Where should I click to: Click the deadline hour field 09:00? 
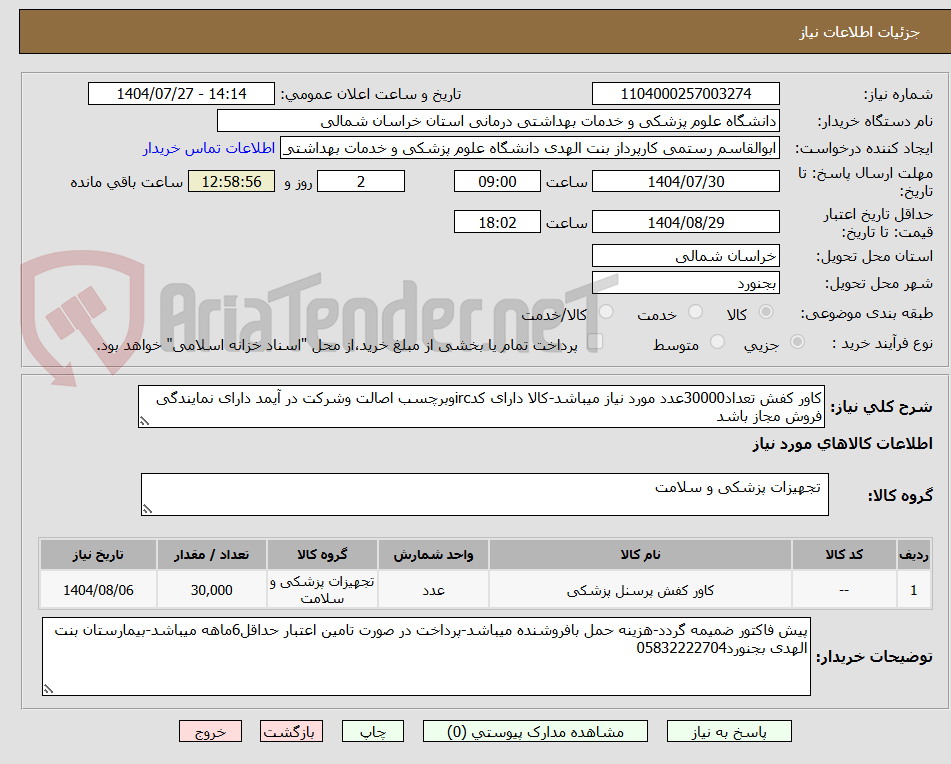[x=497, y=181]
